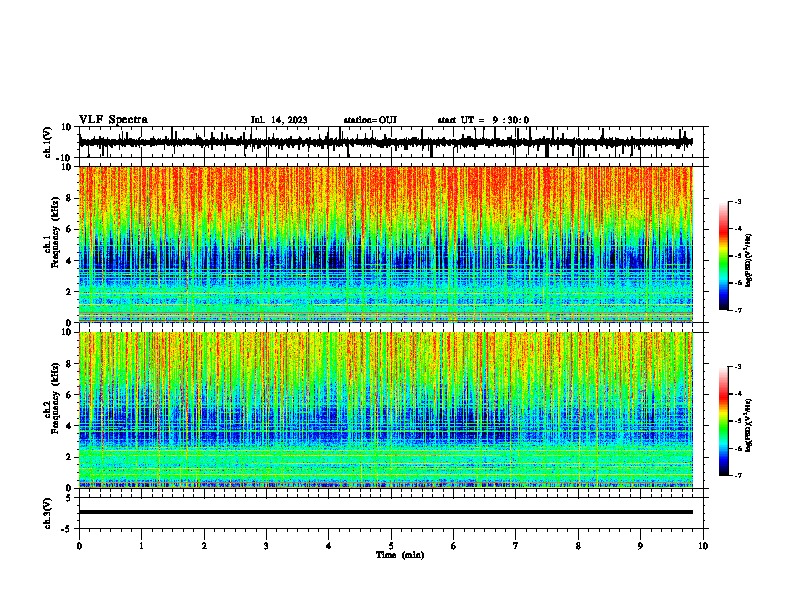Click the "6" kHz tick on ch.1 spectrogram
Image resolution: width=792 pixels, height=612 pixels.
point(69,229)
